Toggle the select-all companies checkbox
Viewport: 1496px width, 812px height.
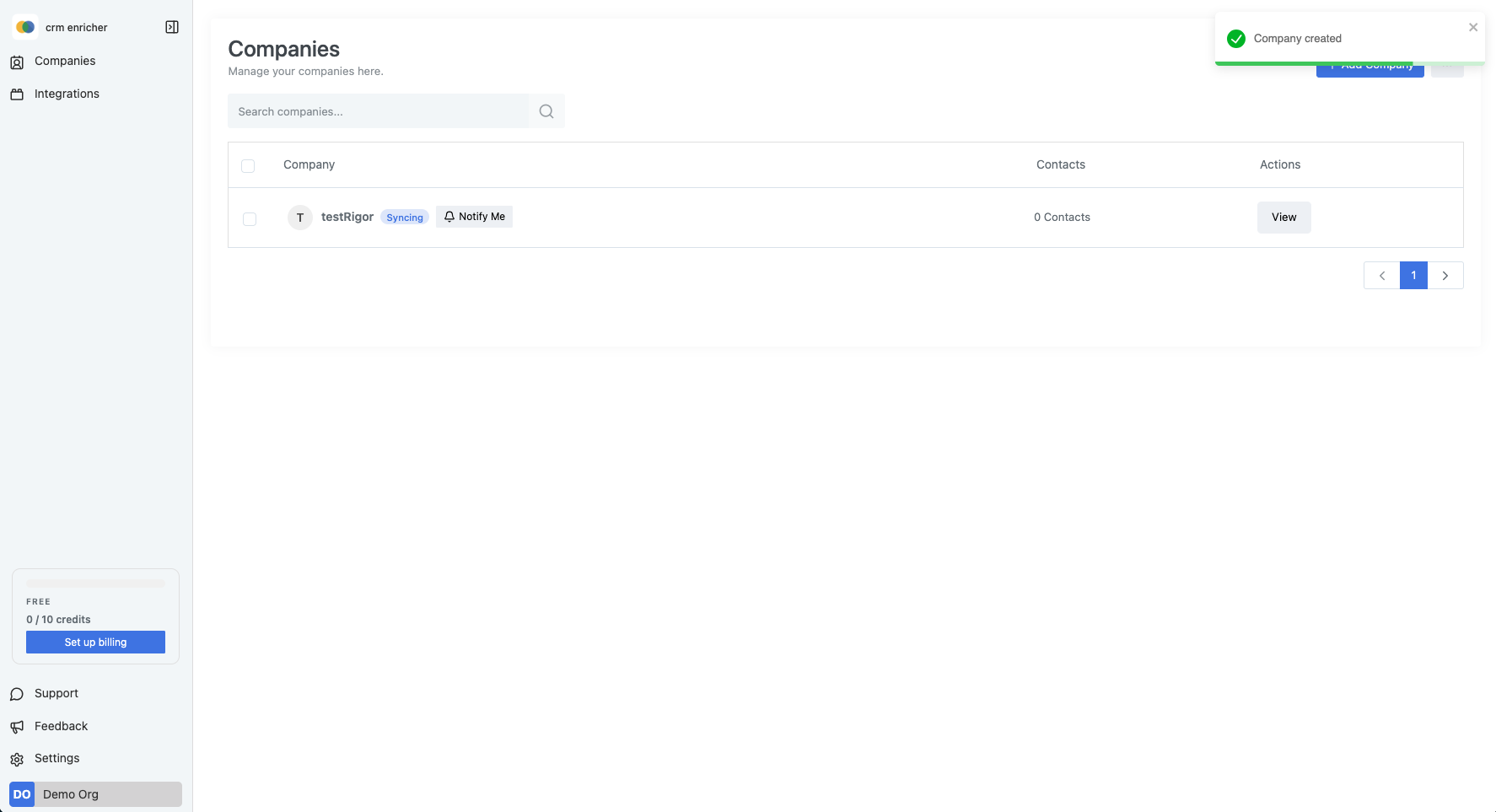click(x=248, y=166)
